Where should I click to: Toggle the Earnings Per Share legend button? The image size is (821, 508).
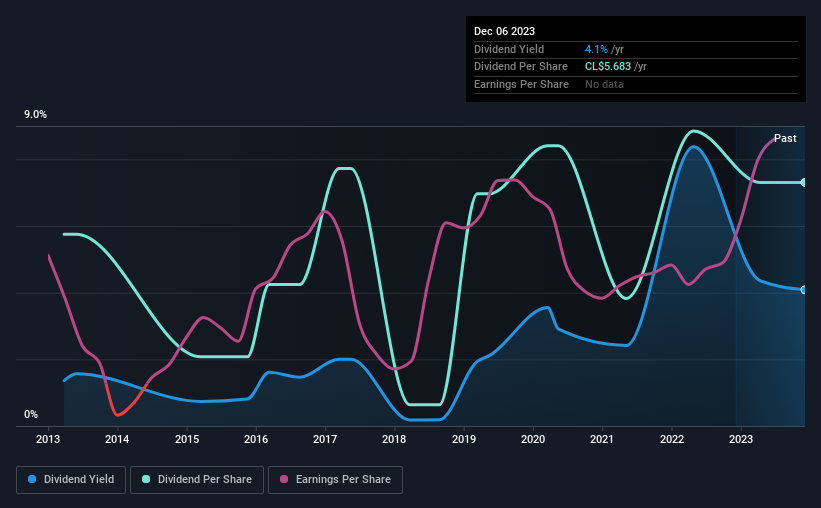click(335, 480)
